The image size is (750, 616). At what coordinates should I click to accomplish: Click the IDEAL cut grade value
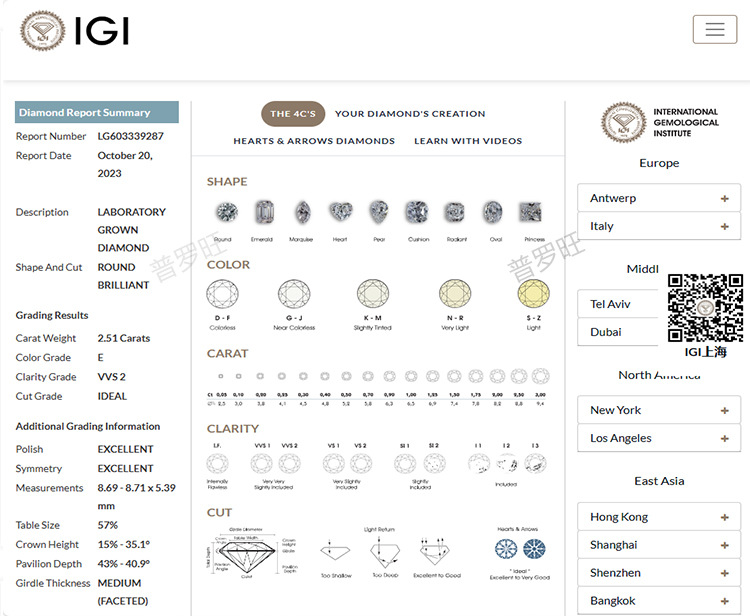112,396
